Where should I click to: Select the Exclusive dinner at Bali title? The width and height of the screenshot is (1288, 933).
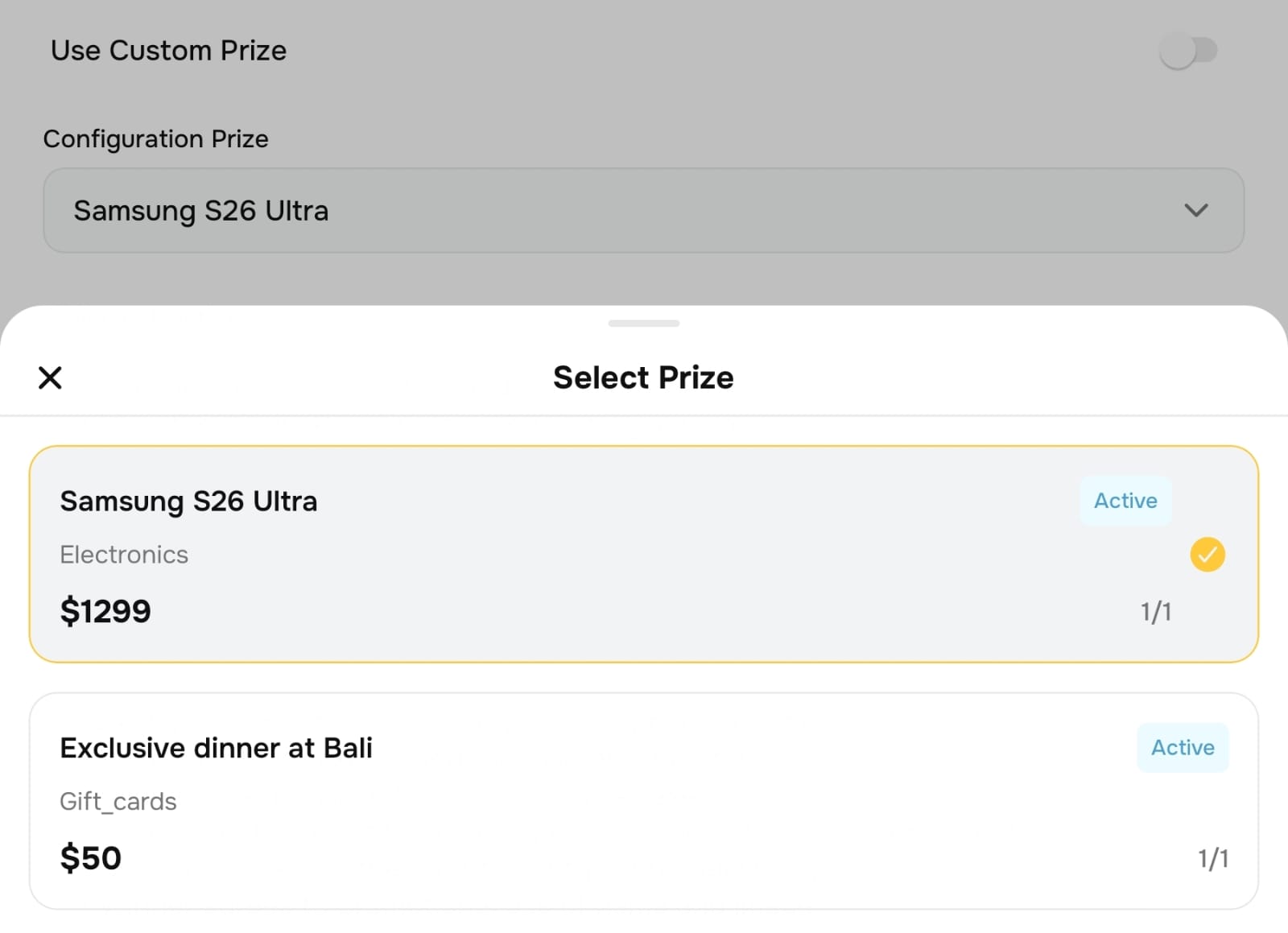pos(216,748)
